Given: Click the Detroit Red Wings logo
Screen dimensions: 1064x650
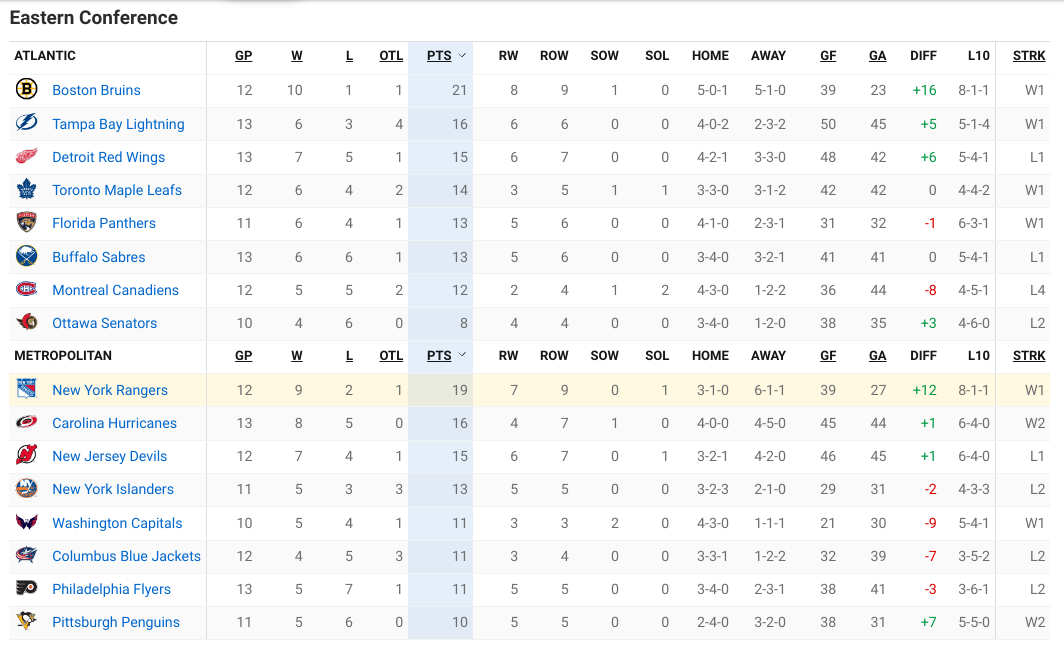Looking at the screenshot, I should pyautogui.click(x=26, y=156).
